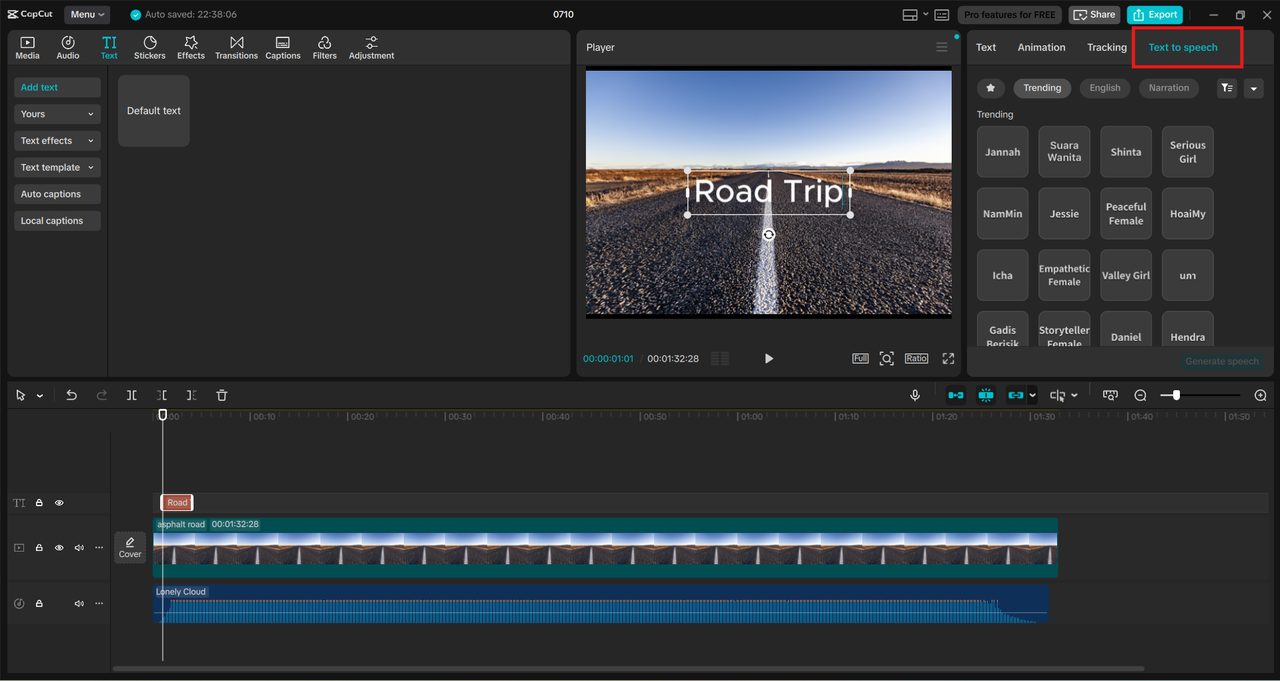This screenshot has width=1280, height=681.
Task: Click the Export button
Action: [x=1154, y=15]
